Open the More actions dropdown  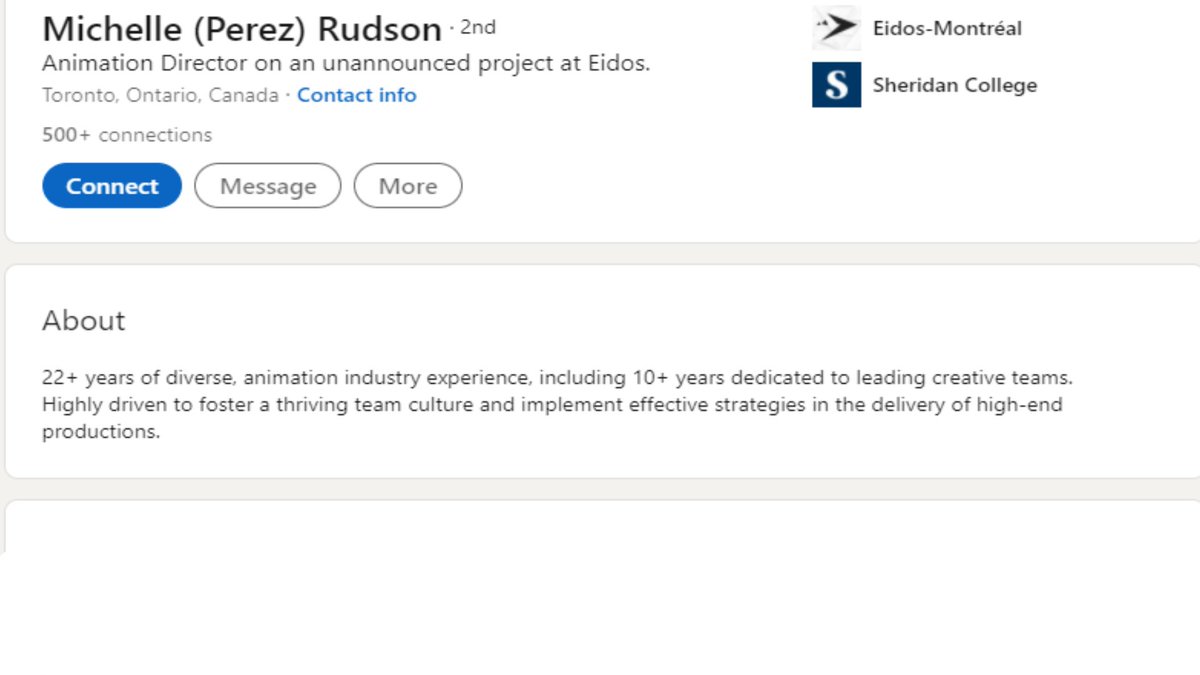(408, 186)
